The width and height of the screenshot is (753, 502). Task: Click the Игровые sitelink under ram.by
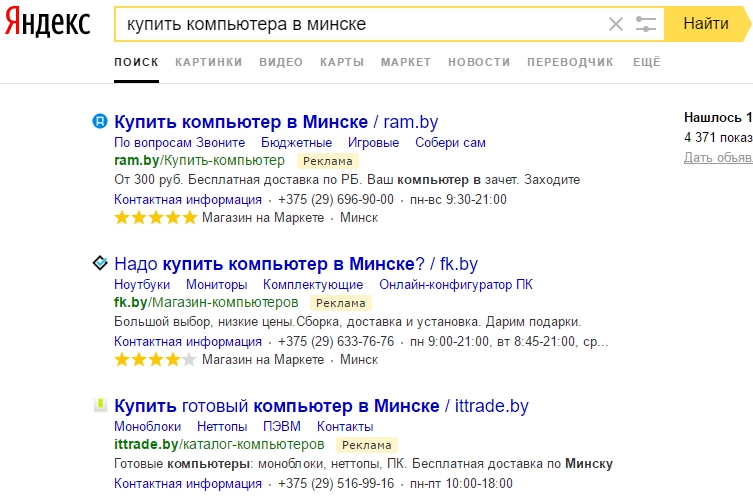click(x=373, y=143)
